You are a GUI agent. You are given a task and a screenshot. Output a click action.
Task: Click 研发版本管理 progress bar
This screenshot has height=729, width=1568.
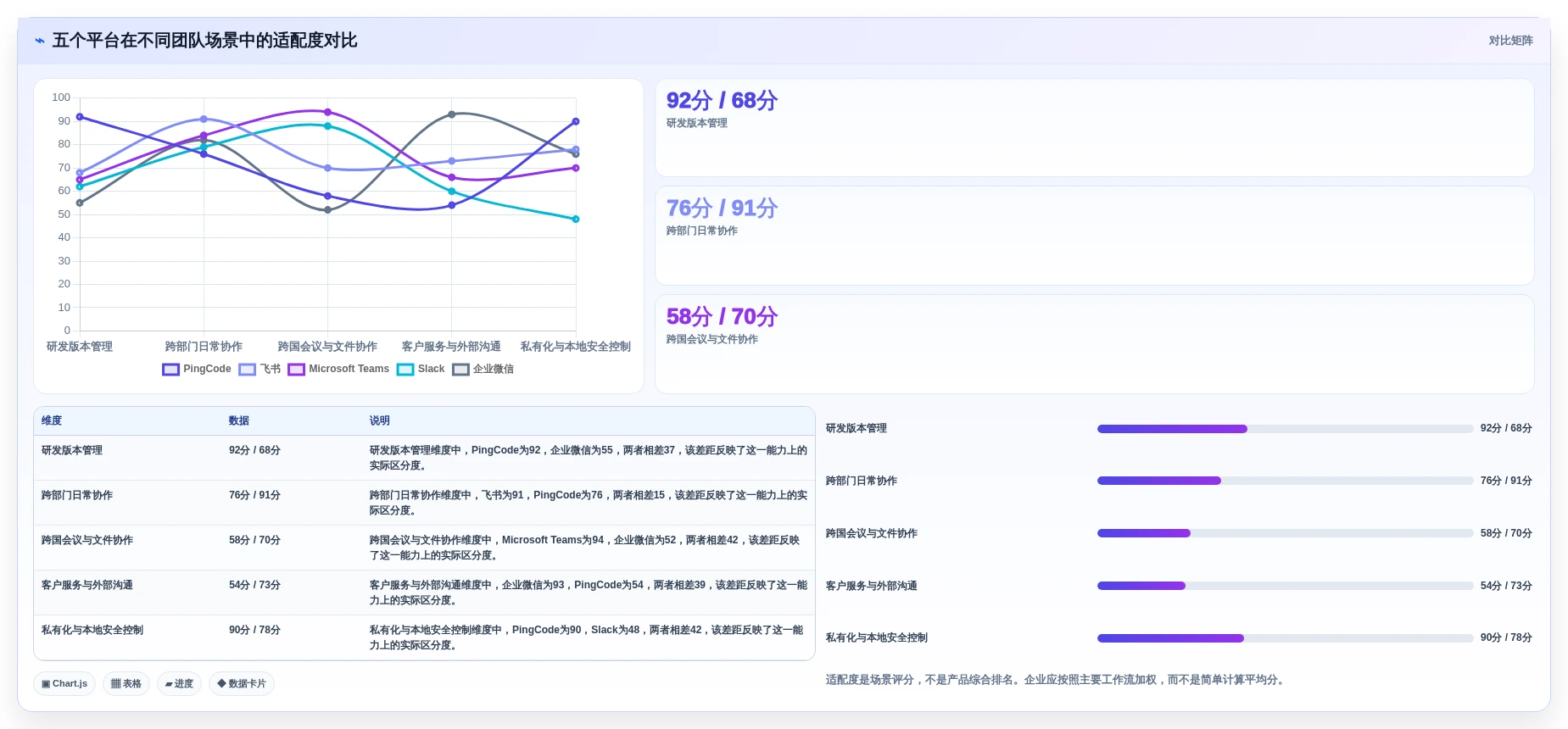point(1285,429)
